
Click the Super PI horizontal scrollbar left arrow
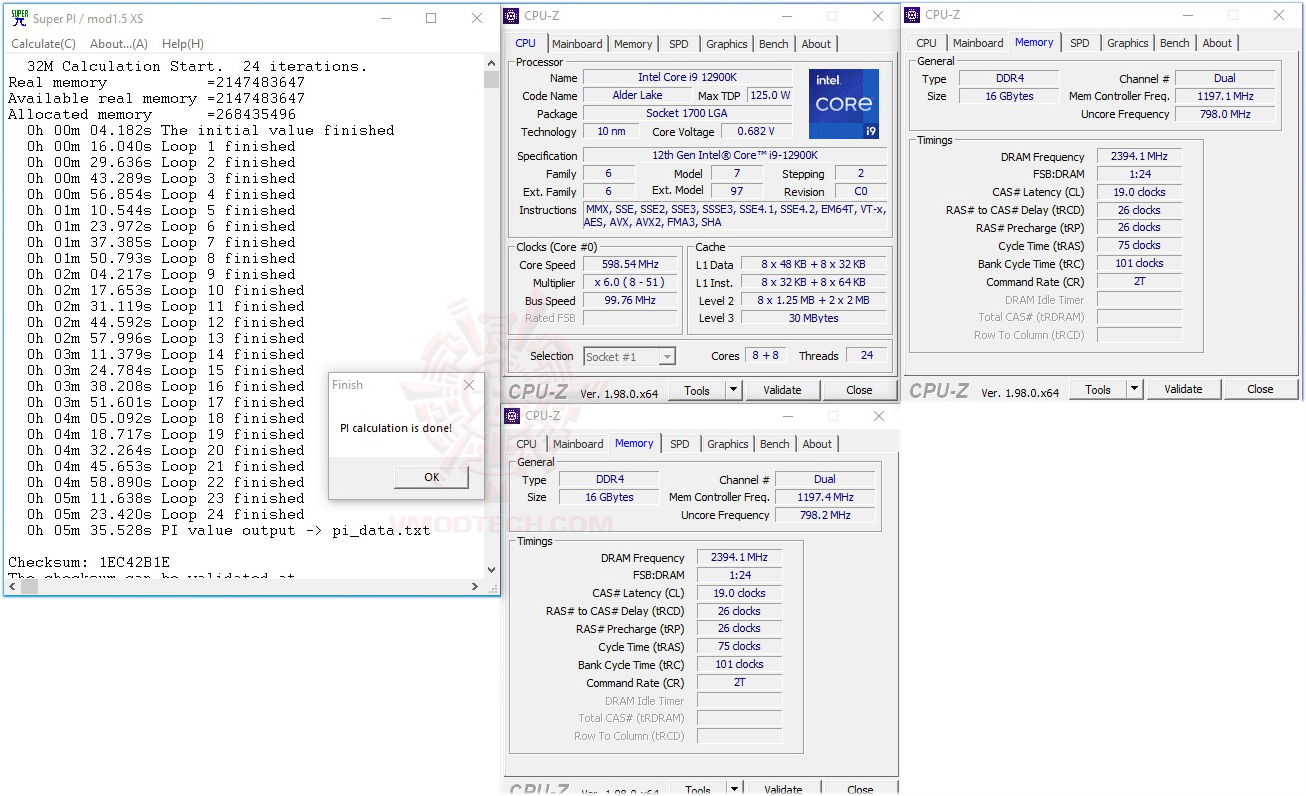[x=11, y=586]
